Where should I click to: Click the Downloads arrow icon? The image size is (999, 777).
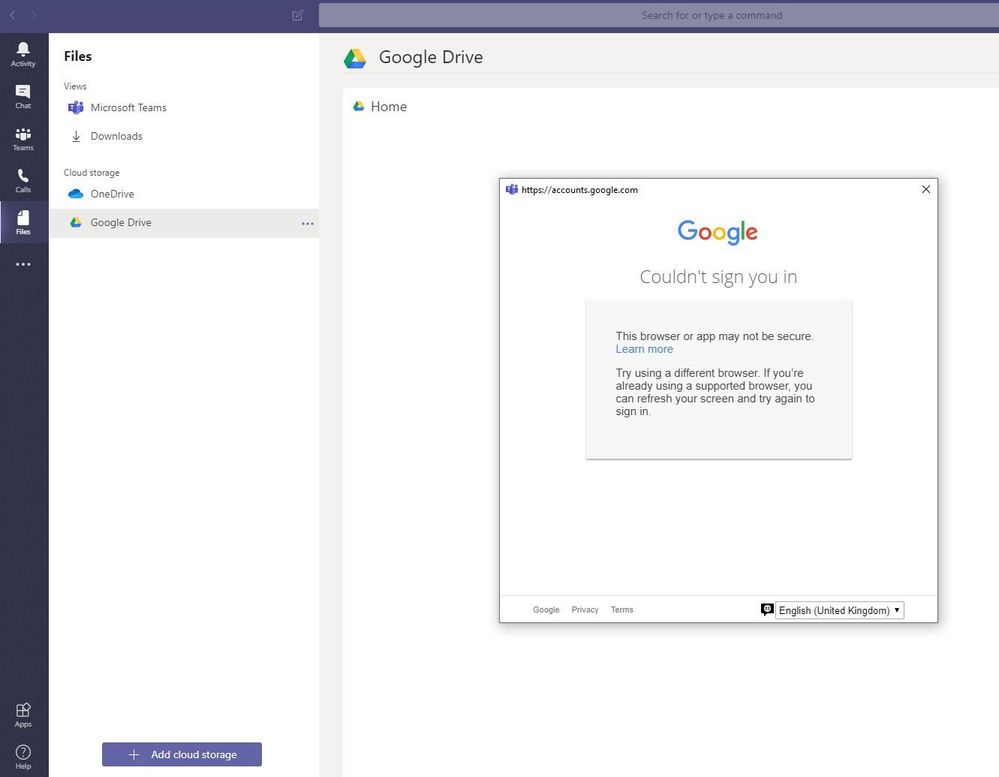(76, 136)
